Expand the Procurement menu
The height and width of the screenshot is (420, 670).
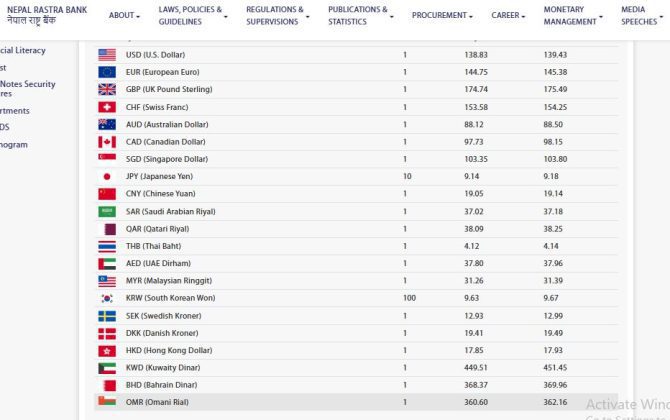442,16
